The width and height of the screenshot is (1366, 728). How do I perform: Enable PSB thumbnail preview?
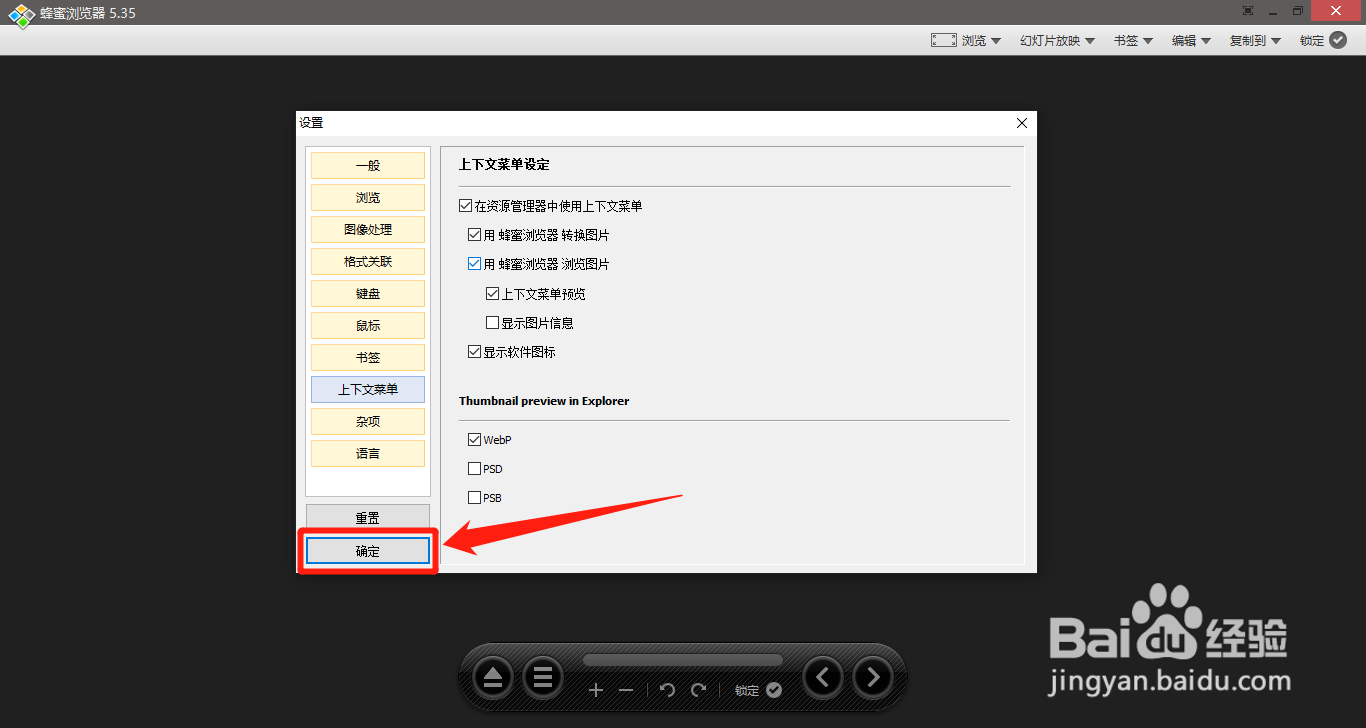click(474, 498)
